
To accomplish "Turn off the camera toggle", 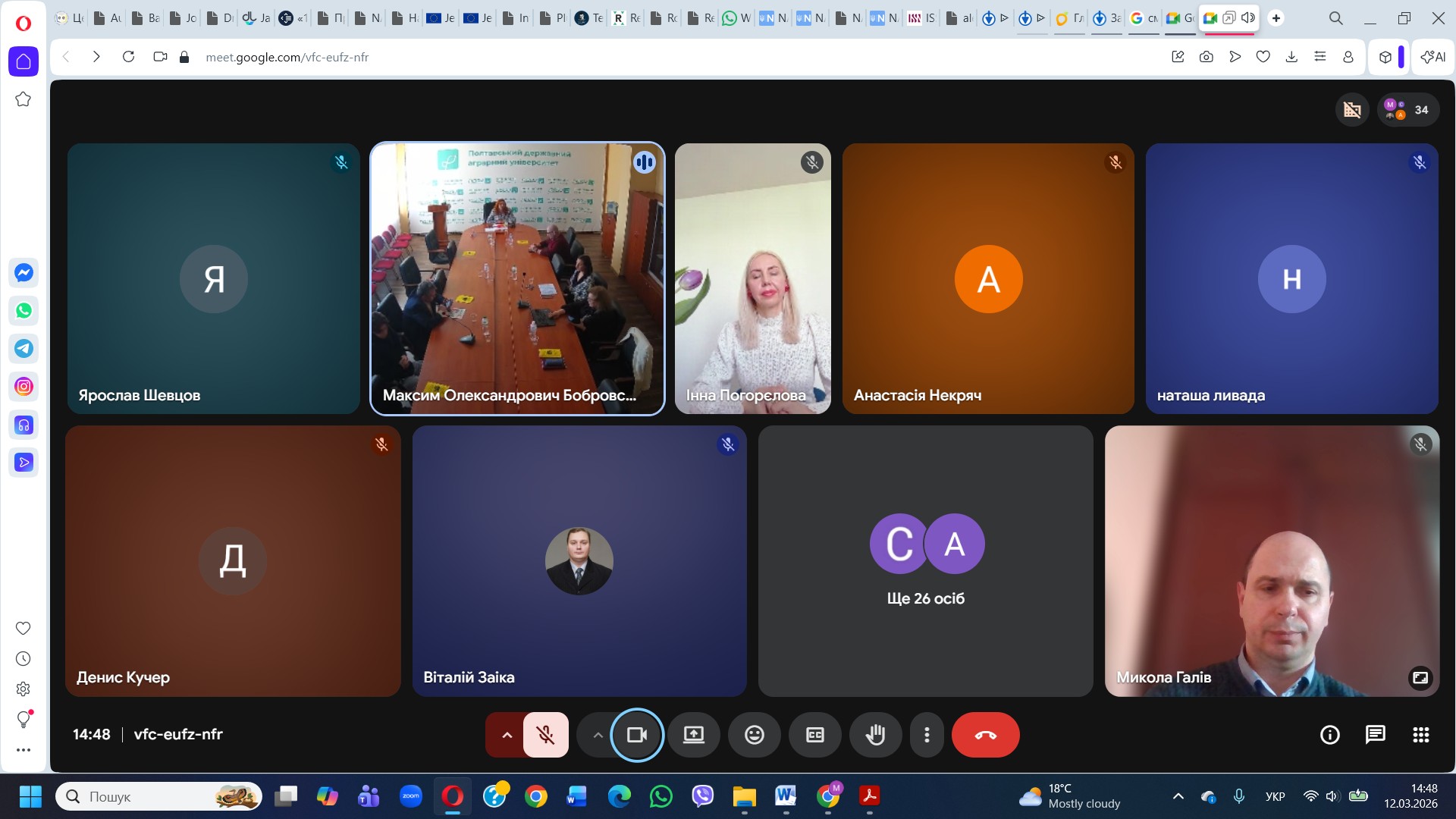I will coord(637,735).
